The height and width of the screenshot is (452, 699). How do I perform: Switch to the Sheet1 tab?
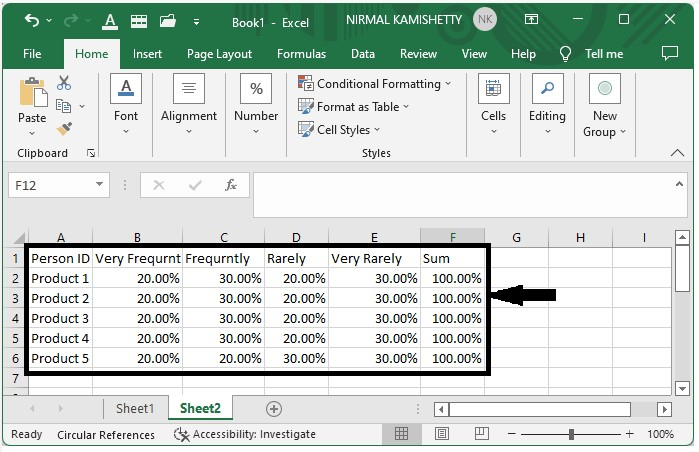point(135,408)
